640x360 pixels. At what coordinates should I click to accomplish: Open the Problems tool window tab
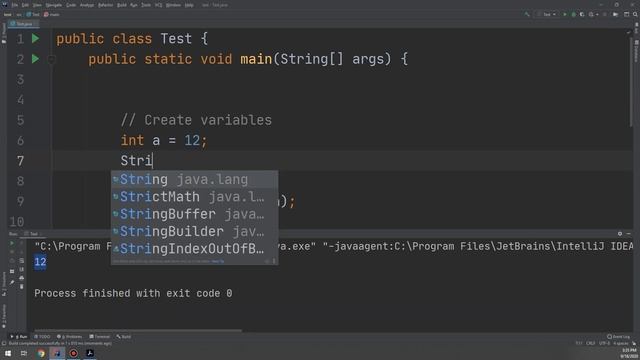point(70,337)
